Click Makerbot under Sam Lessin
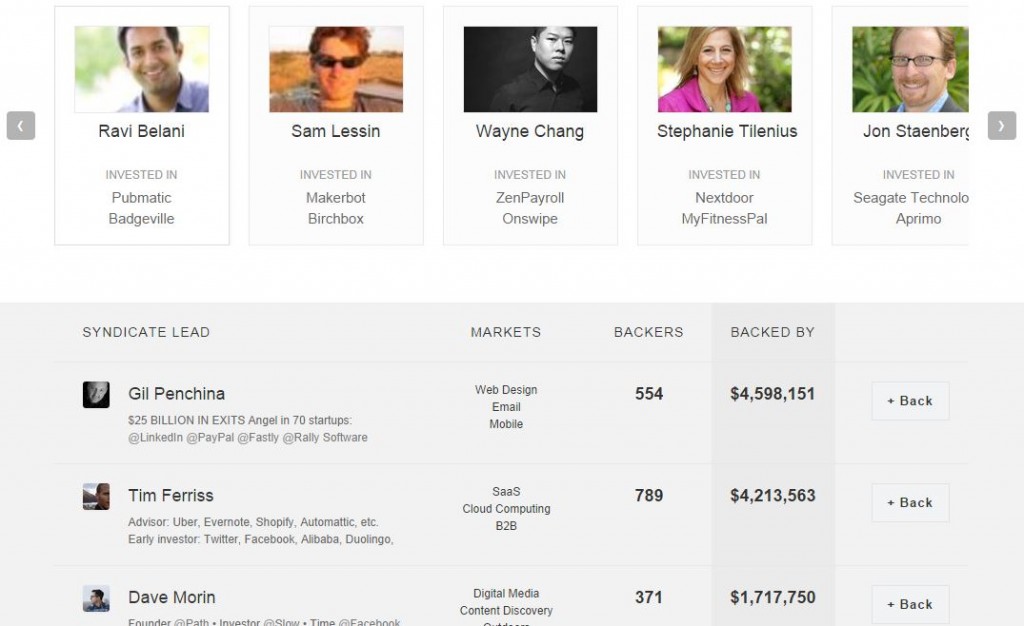 pos(336,198)
